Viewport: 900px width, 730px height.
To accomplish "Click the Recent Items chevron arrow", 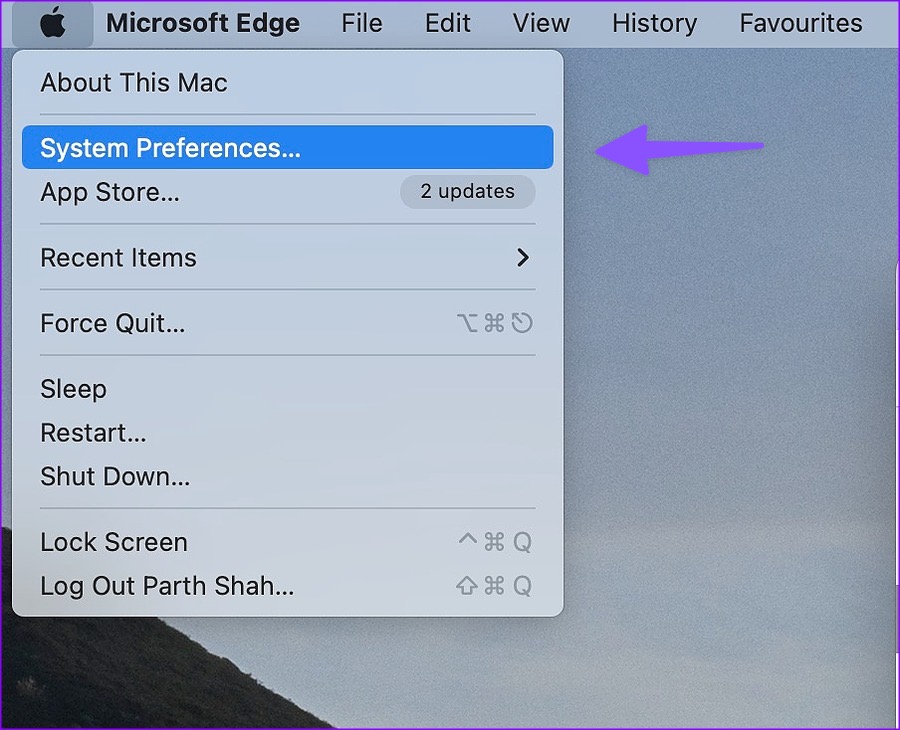I will (x=523, y=258).
